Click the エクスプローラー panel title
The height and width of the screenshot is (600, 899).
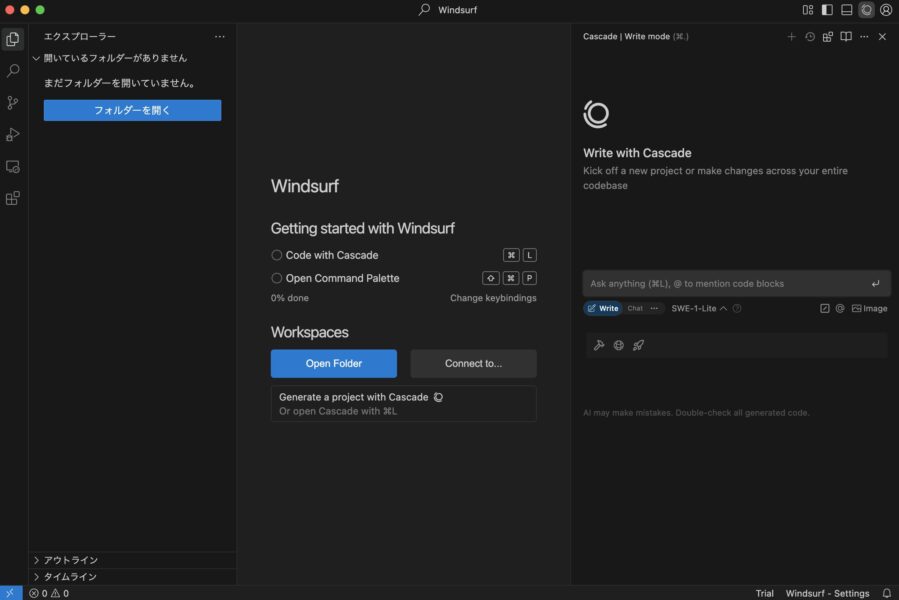(x=80, y=37)
